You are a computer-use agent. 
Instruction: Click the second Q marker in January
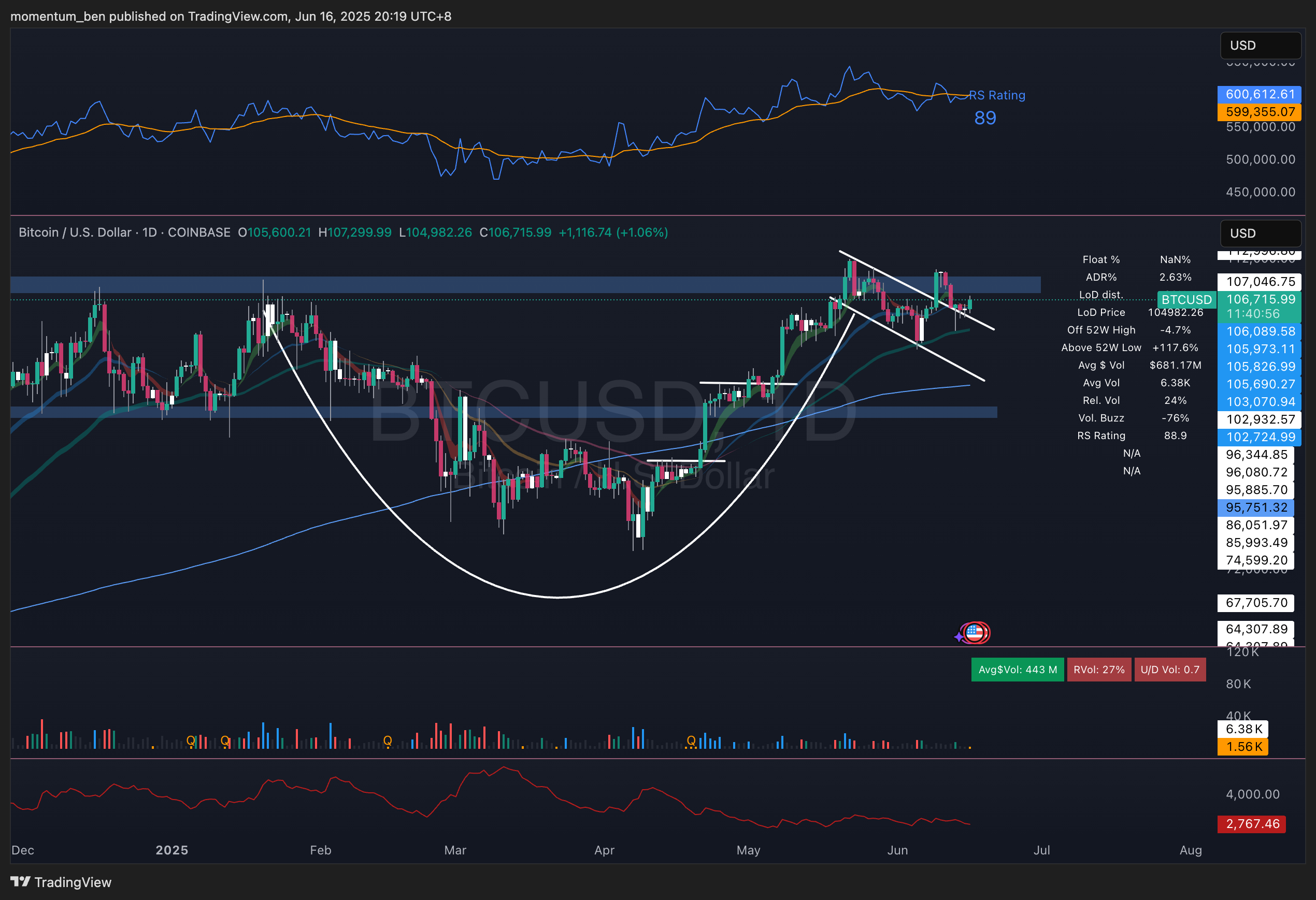pyautogui.click(x=225, y=741)
